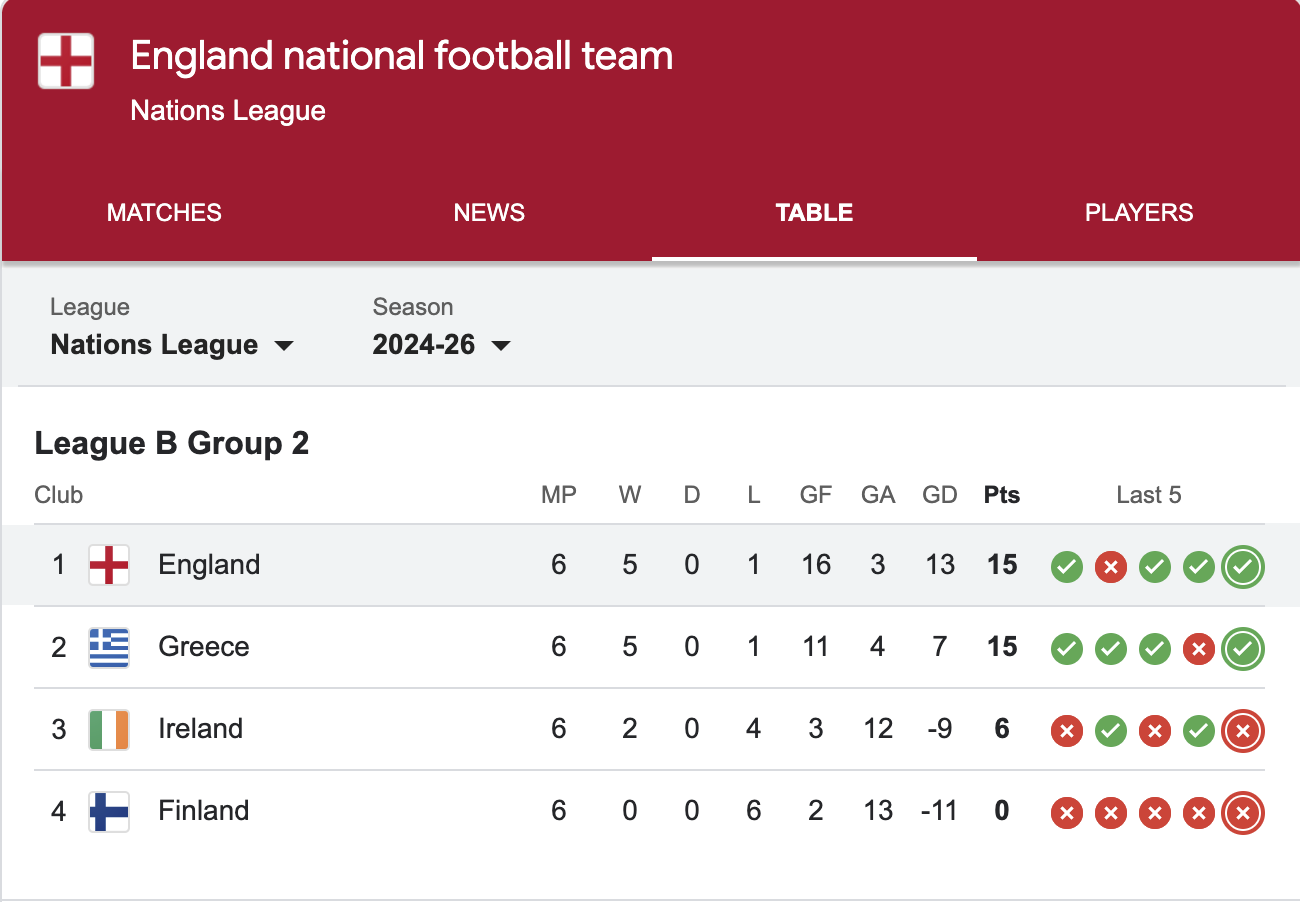This screenshot has height=902, width=1300.
Task: Click England's red loss icon in Last 5
Action: click(x=1110, y=567)
